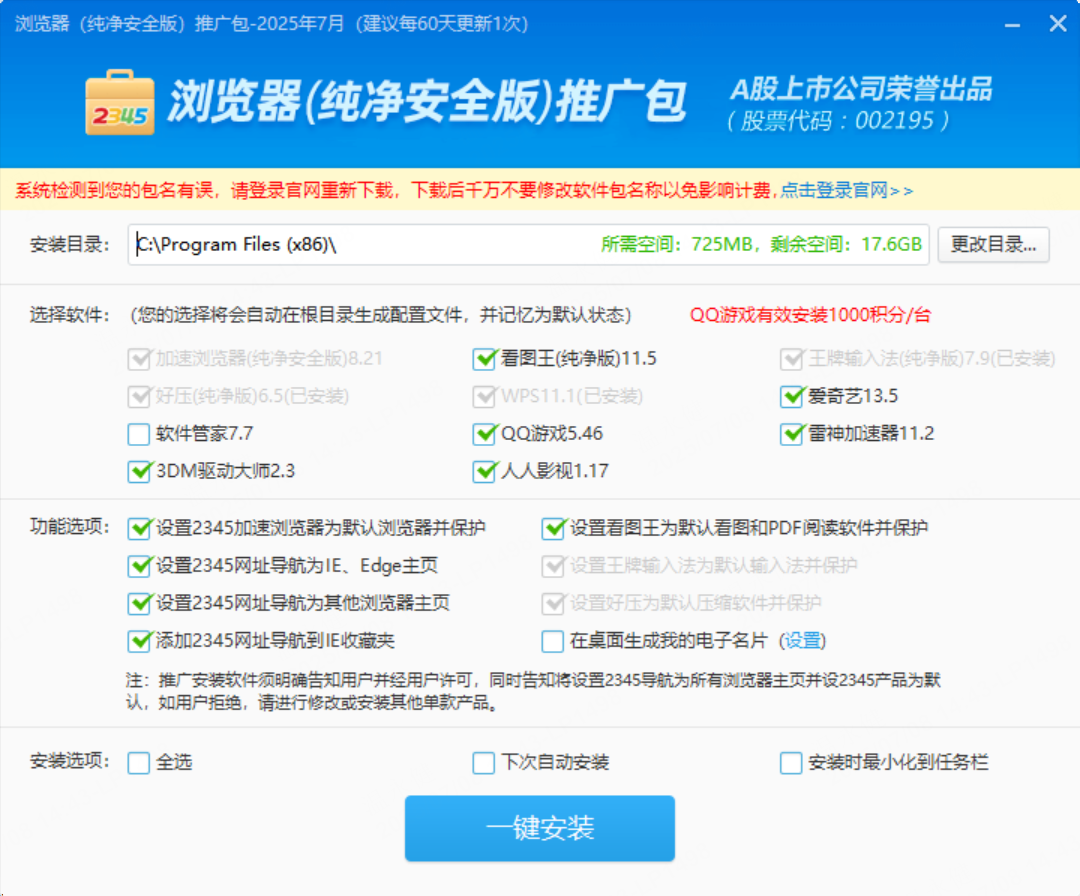1080x896 pixels.
Task: Toggle the WPS11.1 installed checkbox
Action: [484, 396]
